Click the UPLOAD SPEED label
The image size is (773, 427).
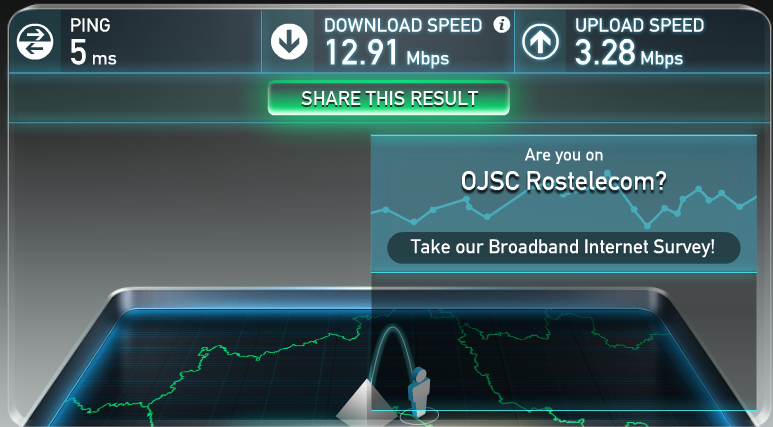(x=639, y=25)
